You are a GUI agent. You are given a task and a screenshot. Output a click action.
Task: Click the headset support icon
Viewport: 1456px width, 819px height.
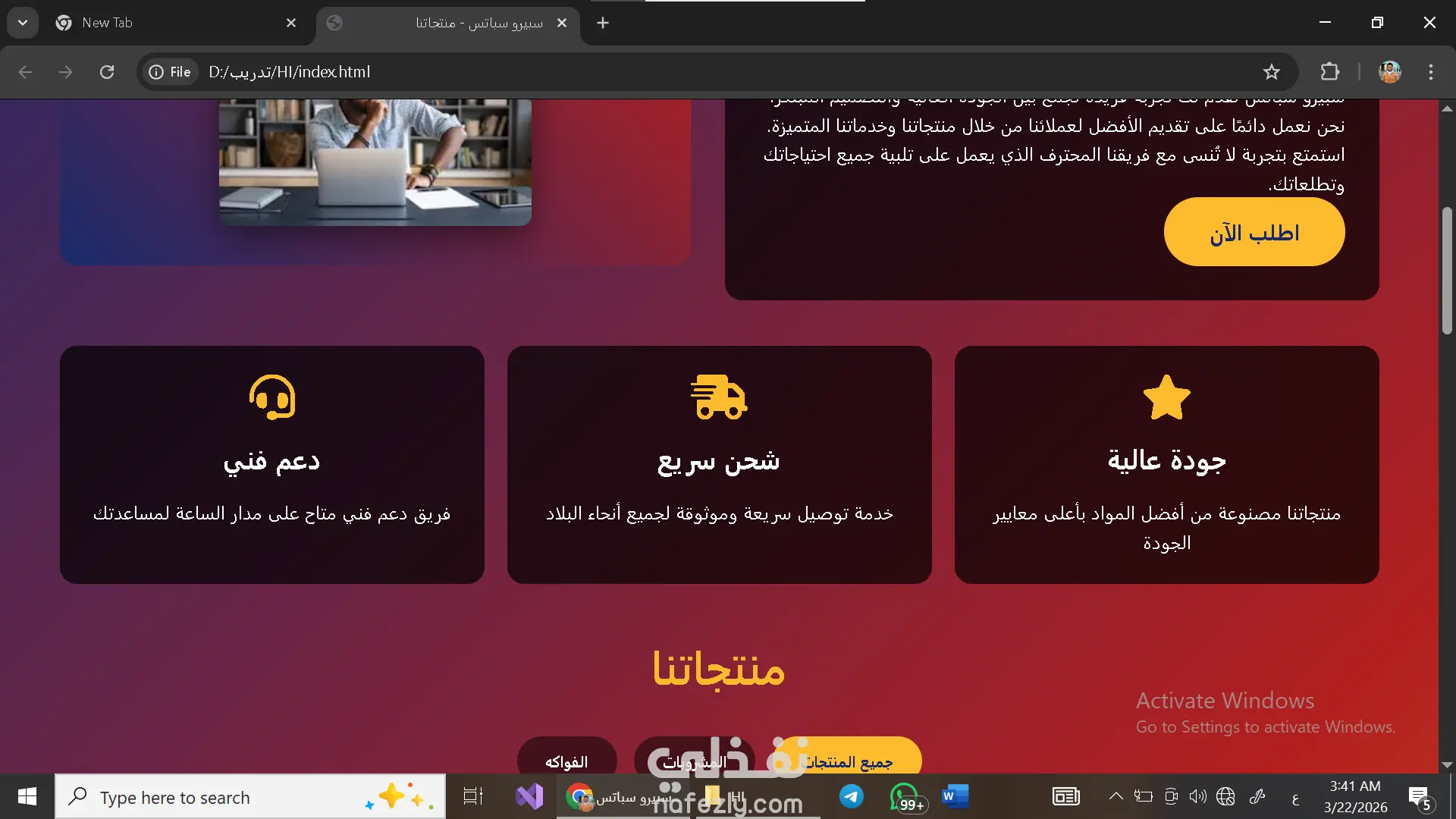coord(271,397)
